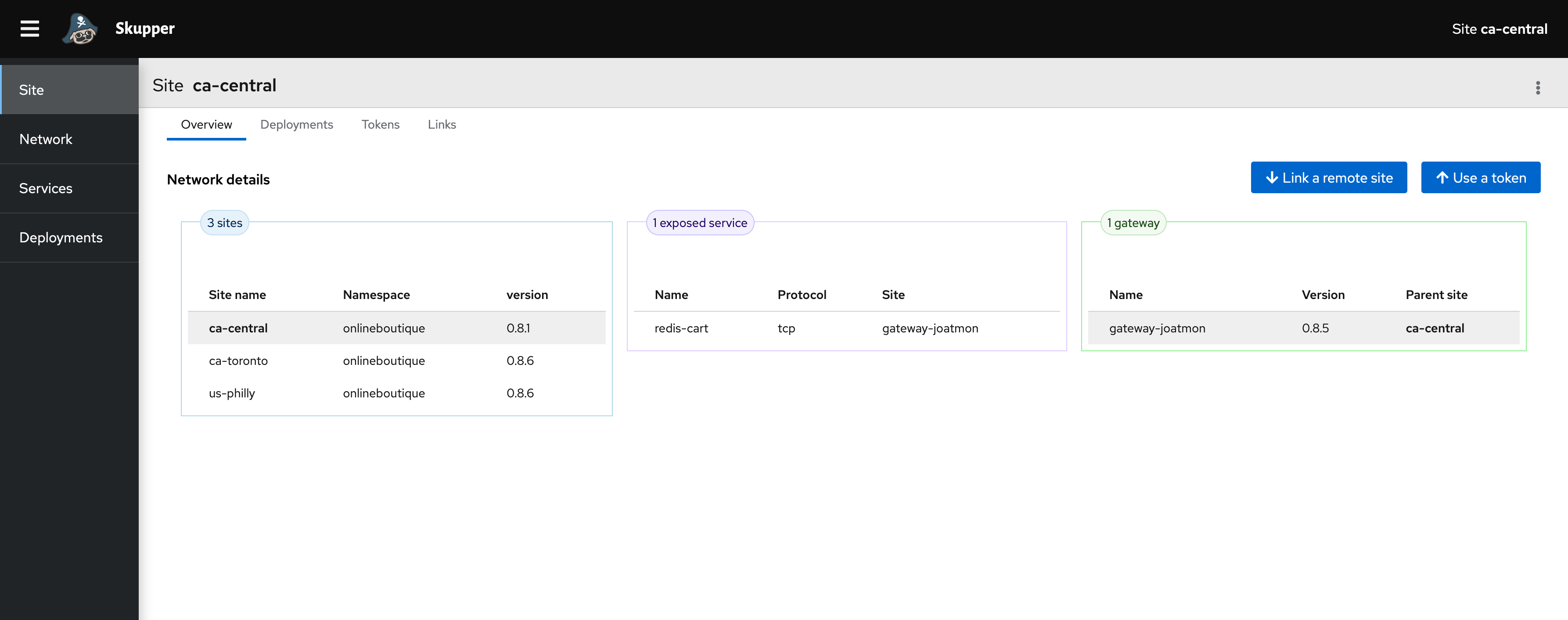Click the down arrow on Link a remote site

tap(1272, 178)
